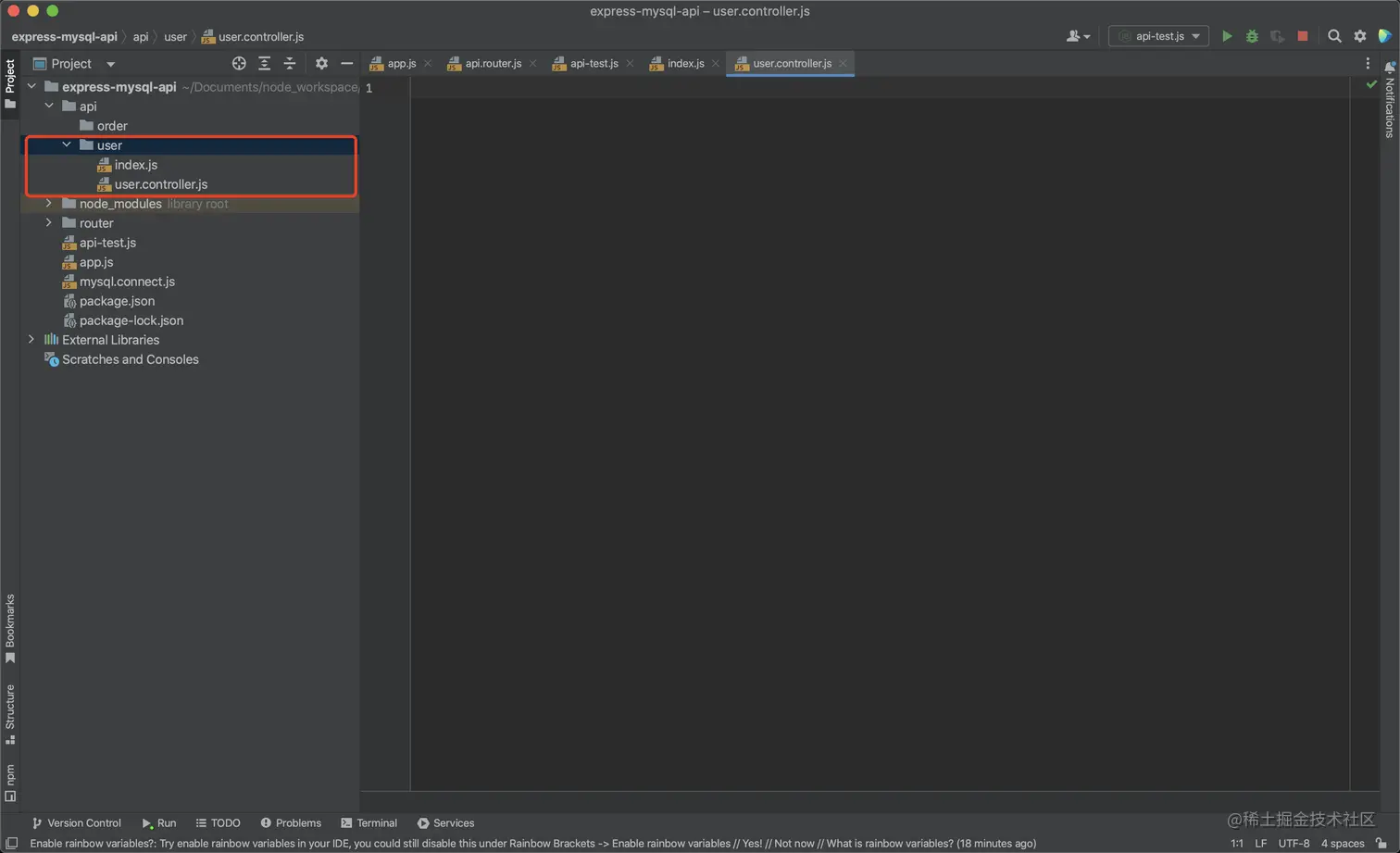Collapse all items in Project tree
Viewport: 1400px width, 853px height.
tap(290, 63)
